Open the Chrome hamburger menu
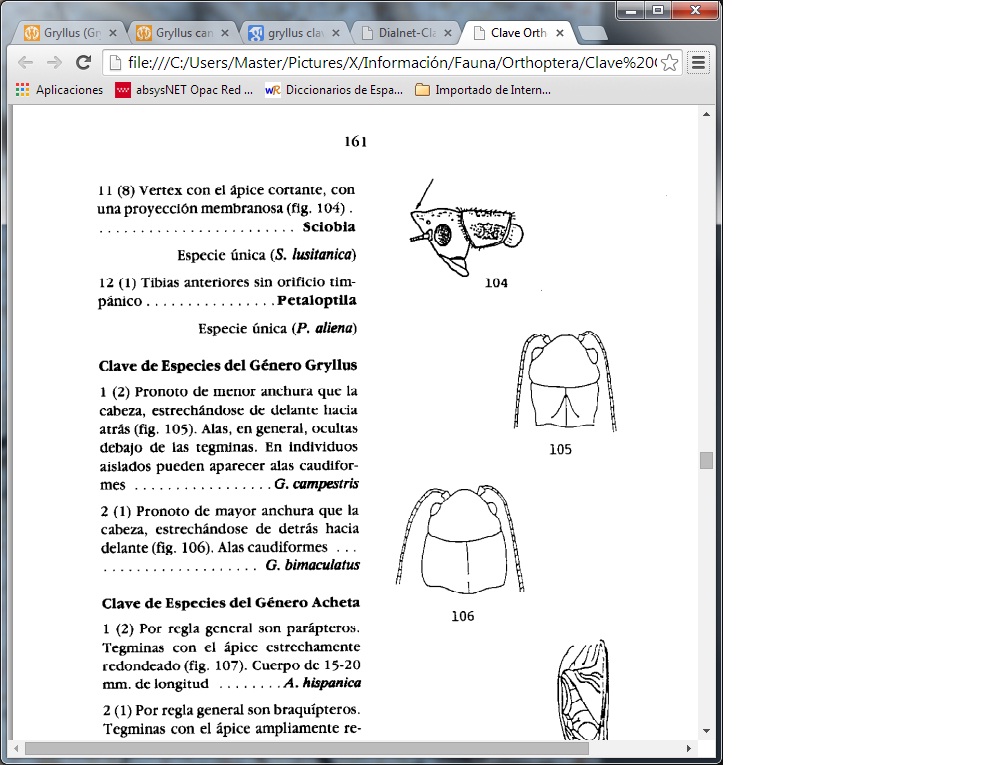The image size is (1008, 765). click(698, 63)
